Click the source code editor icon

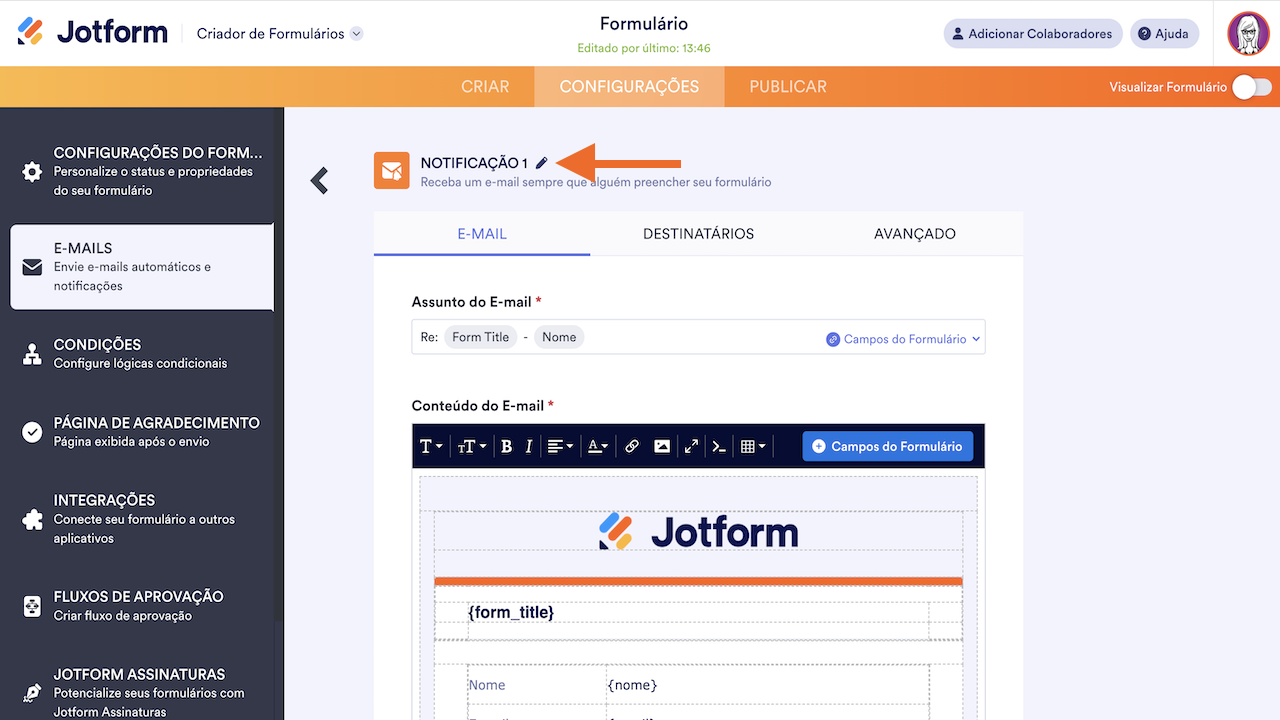pos(719,447)
